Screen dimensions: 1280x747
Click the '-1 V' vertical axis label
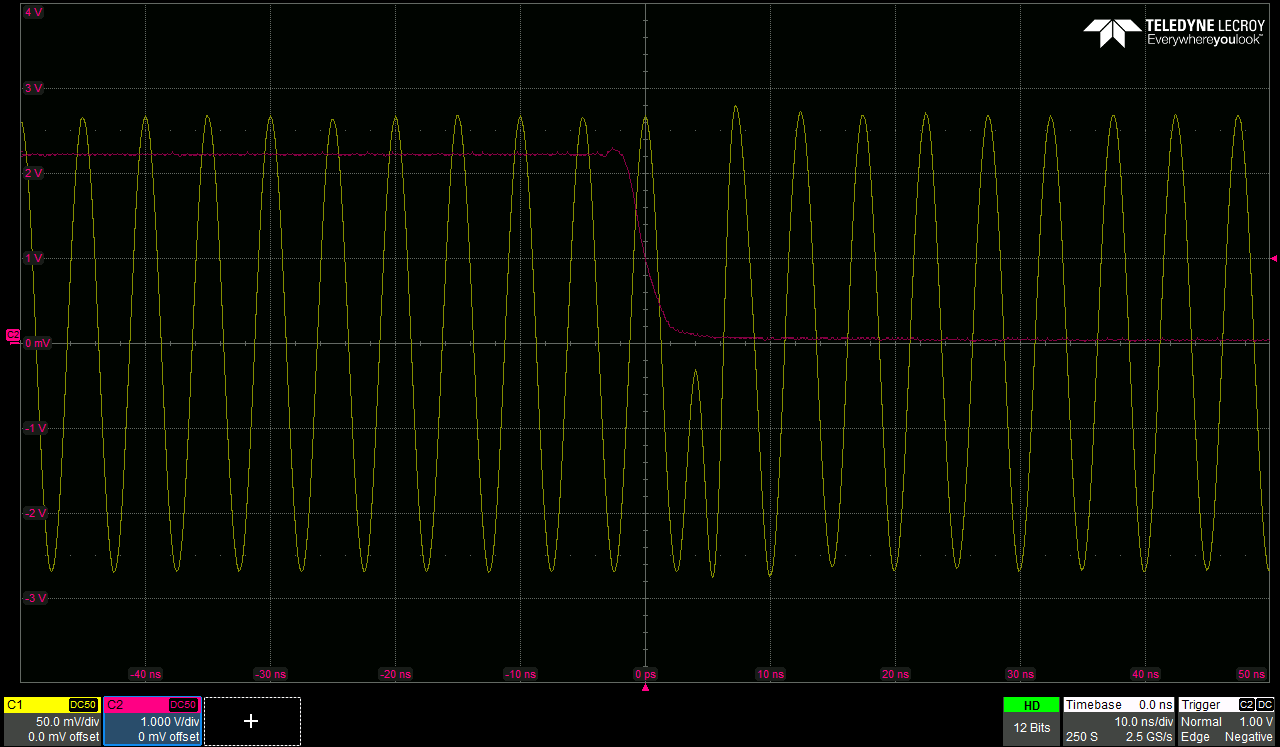(x=35, y=428)
